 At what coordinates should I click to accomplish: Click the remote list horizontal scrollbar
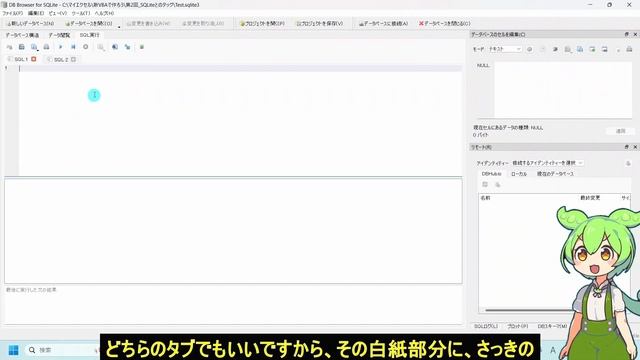[x=529, y=310]
